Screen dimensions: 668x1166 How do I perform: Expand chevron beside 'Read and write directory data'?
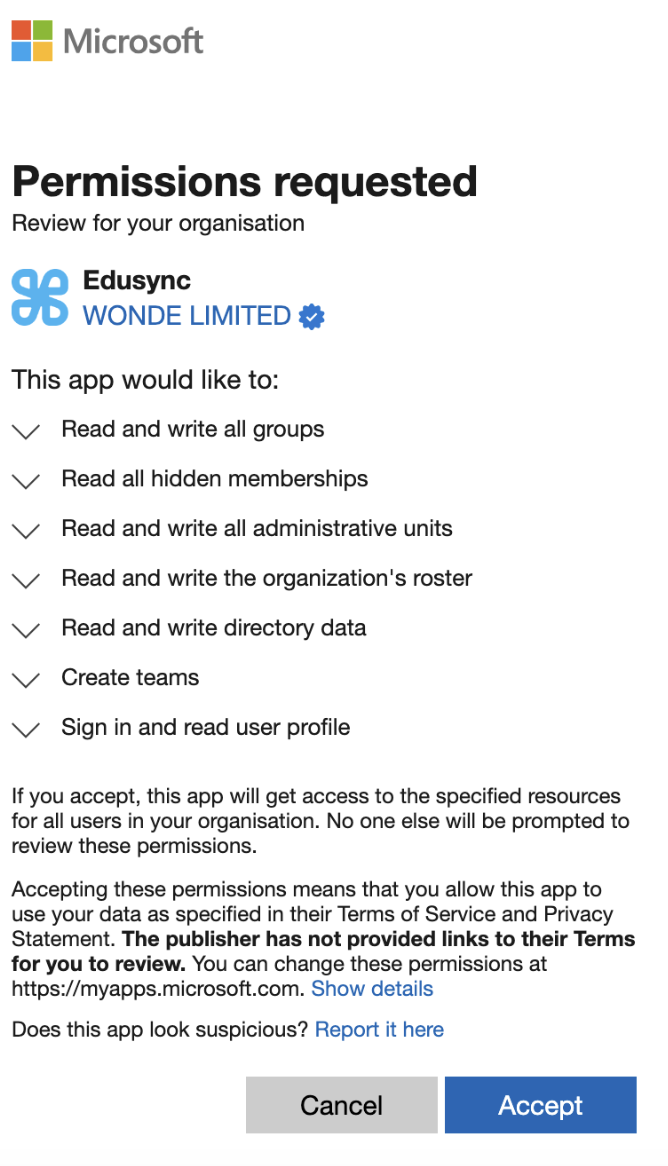(x=26, y=631)
